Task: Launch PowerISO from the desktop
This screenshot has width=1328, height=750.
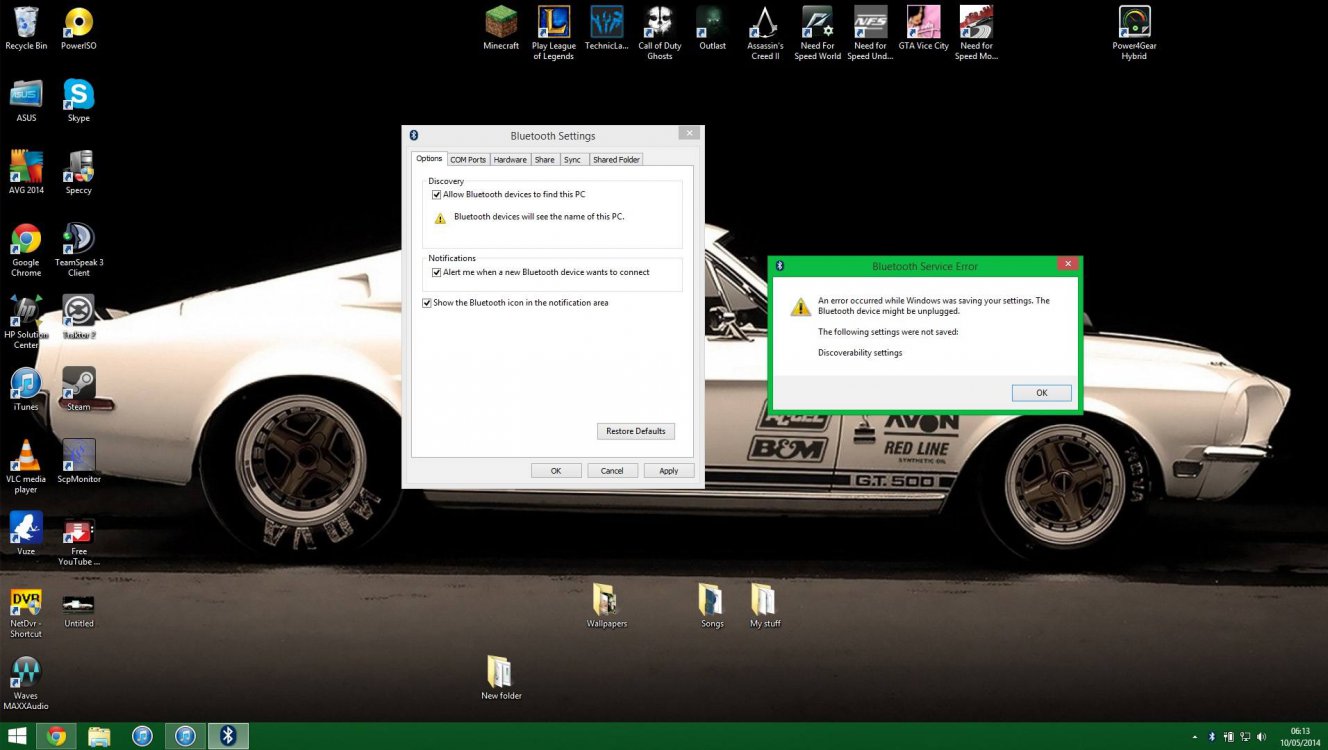Action: pos(78,29)
